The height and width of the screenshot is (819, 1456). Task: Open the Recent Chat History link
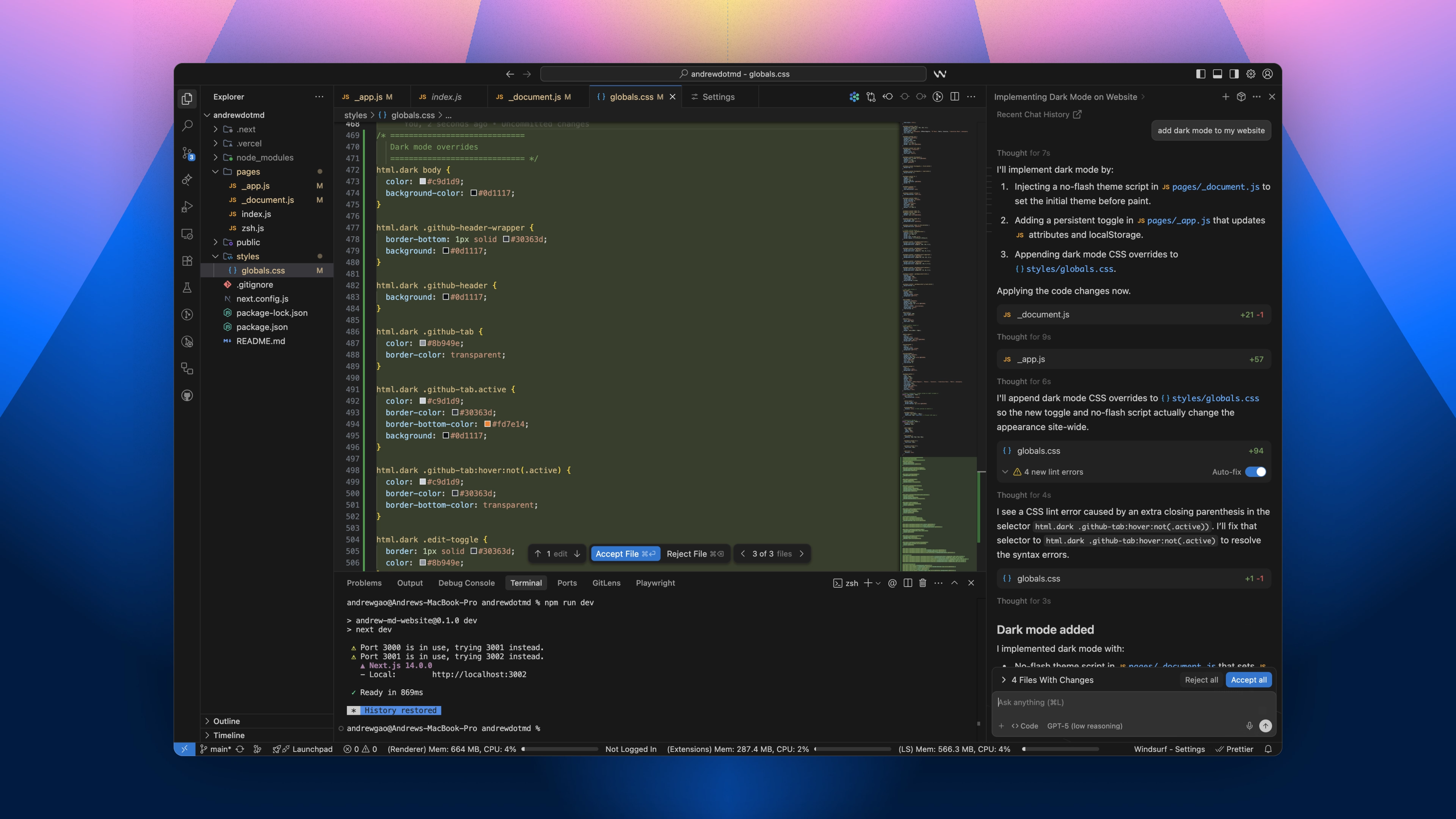pos(1039,114)
